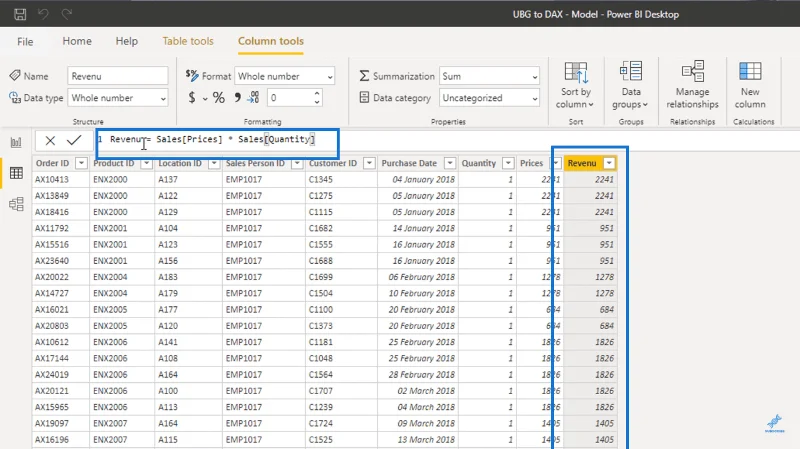Open Customer ID column filter dropdown
The height and width of the screenshot is (449, 800).
click(x=369, y=163)
